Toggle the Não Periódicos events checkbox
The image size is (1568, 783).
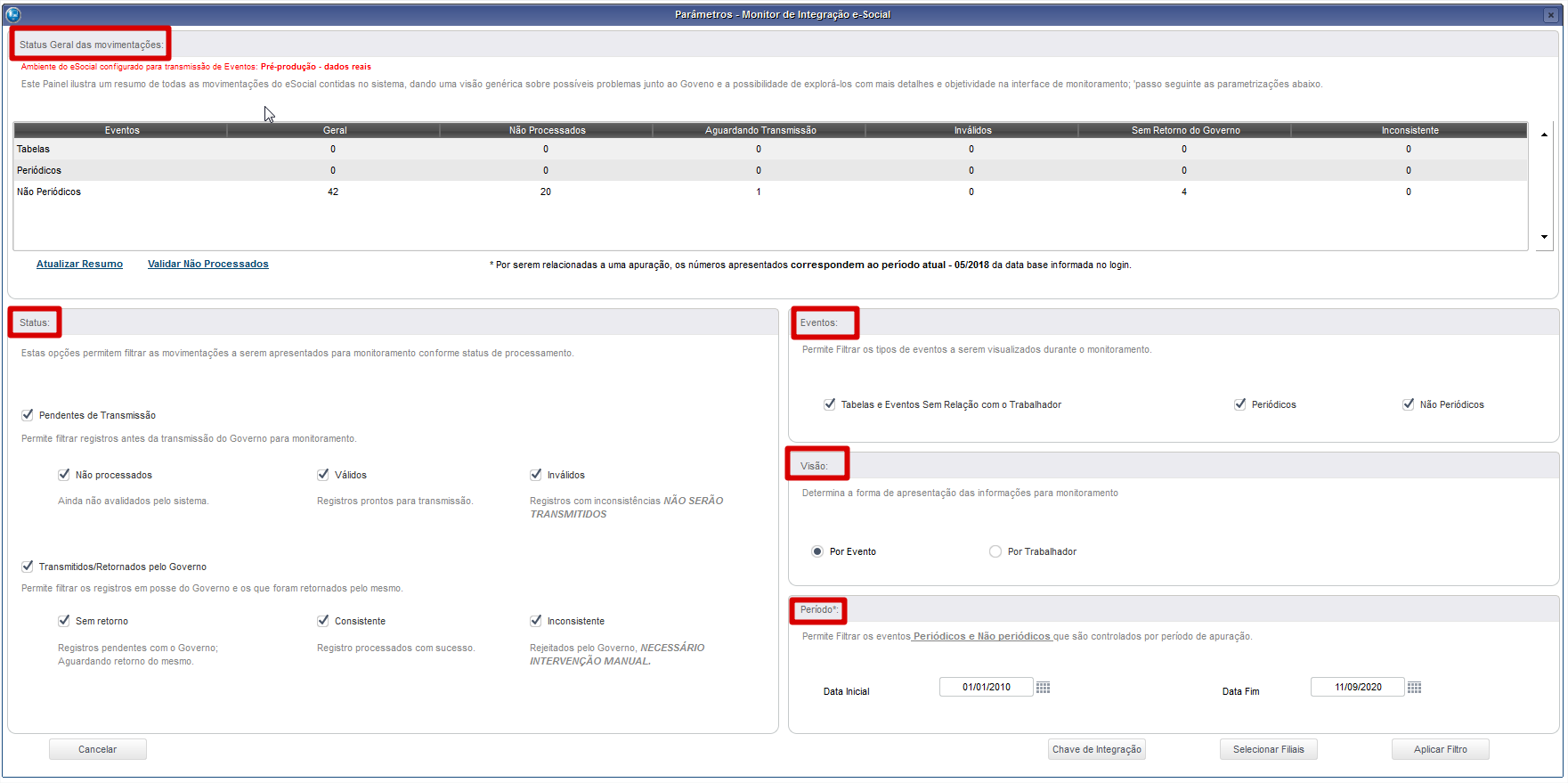pyautogui.click(x=1409, y=404)
